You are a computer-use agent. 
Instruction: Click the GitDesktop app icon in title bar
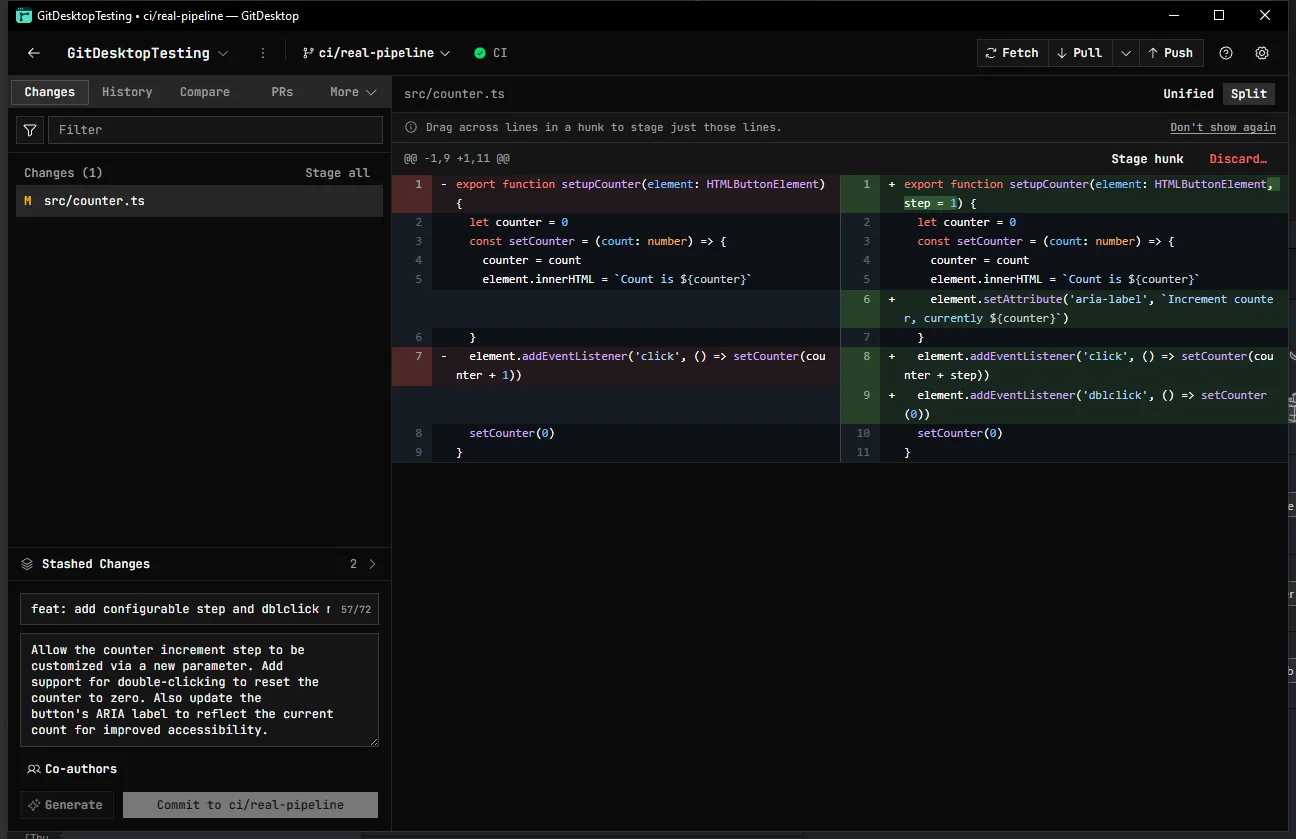pyautogui.click(x=24, y=15)
